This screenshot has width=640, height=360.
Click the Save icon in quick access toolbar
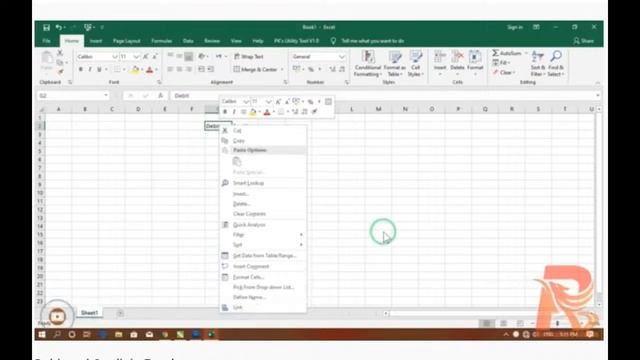[x=46, y=27]
